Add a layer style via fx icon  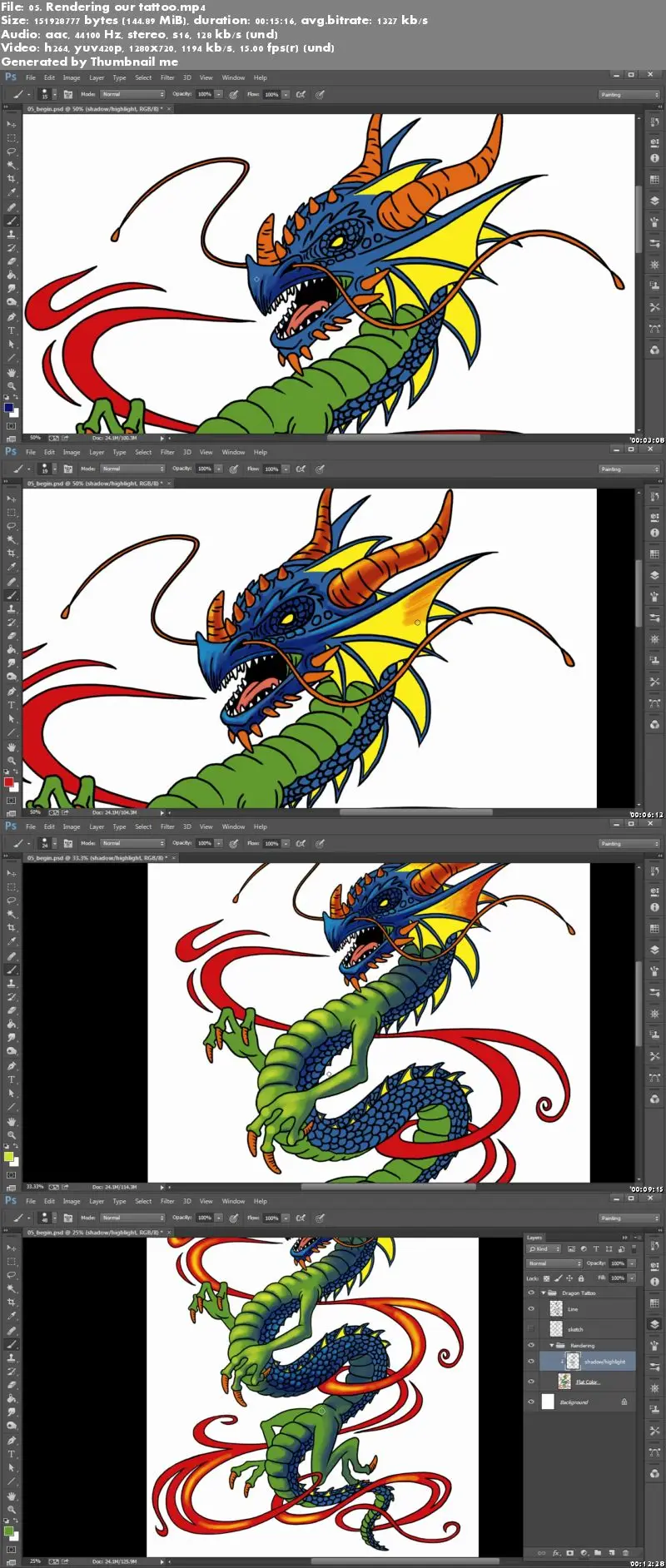(x=556, y=1553)
